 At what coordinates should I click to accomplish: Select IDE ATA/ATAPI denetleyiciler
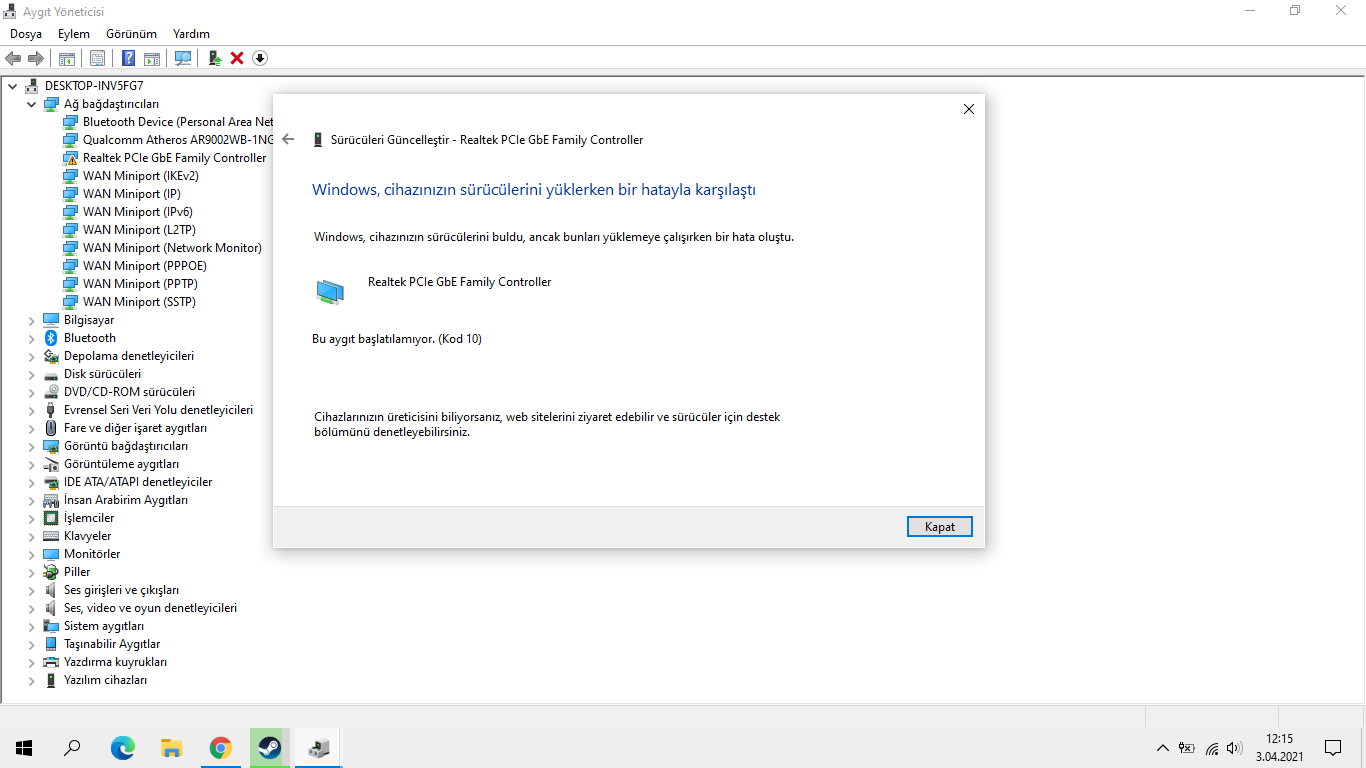tap(138, 482)
